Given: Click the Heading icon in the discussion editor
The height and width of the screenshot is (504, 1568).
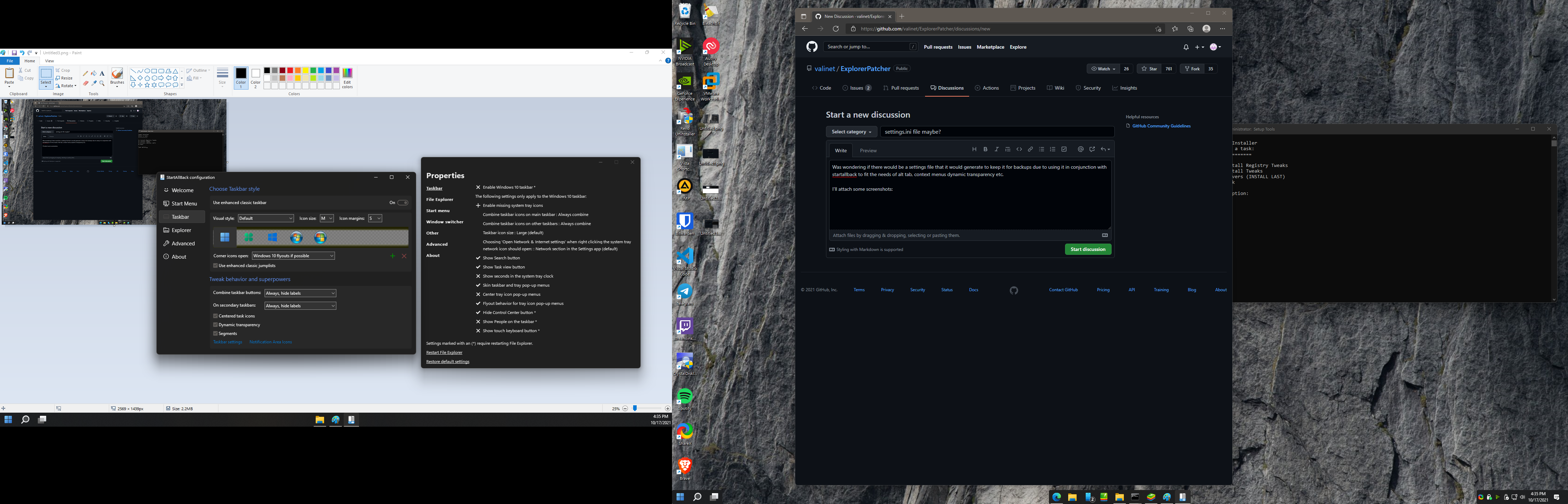Looking at the screenshot, I should click(x=974, y=149).
